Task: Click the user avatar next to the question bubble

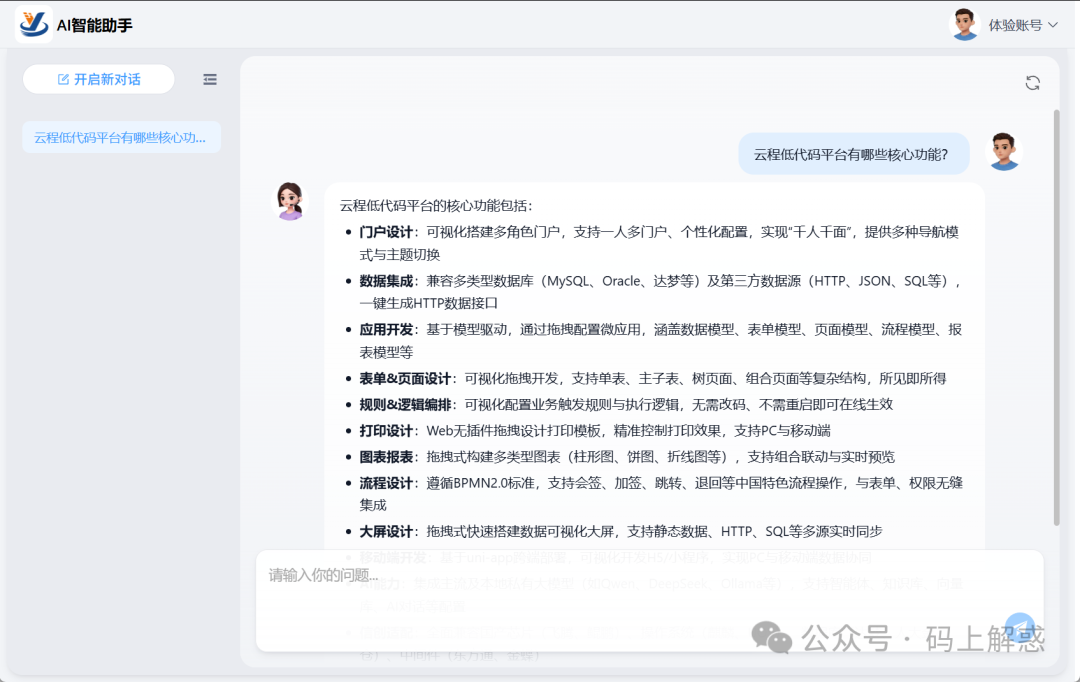Action: (x=1004, y=153)
